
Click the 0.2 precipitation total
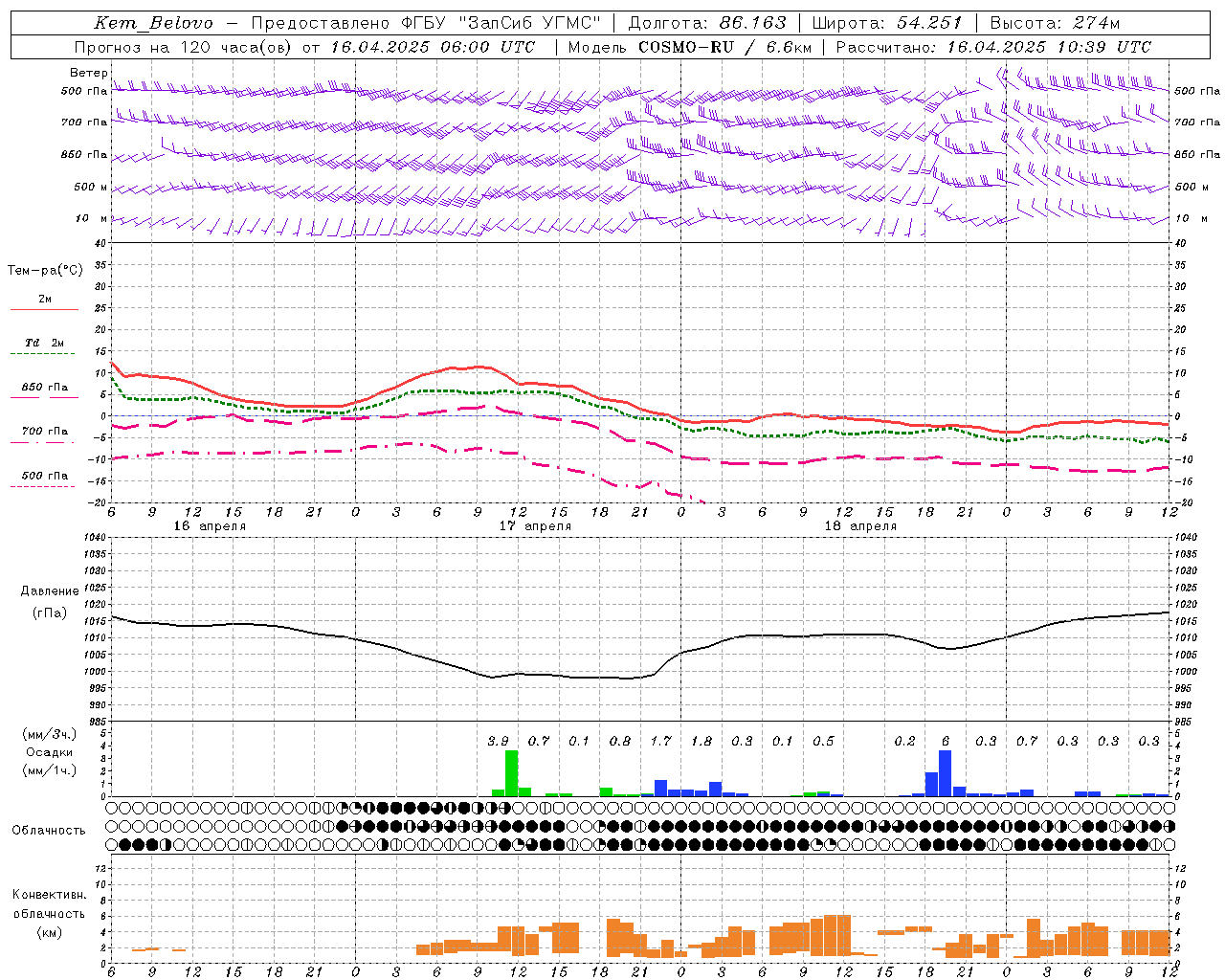904,741
